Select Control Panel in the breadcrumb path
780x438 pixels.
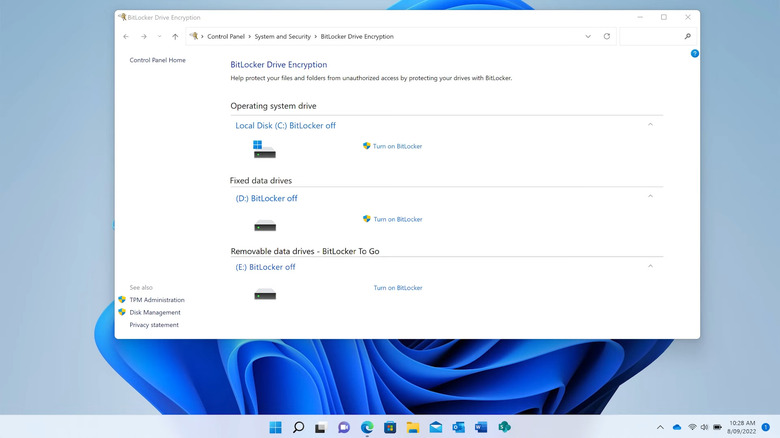226,36
